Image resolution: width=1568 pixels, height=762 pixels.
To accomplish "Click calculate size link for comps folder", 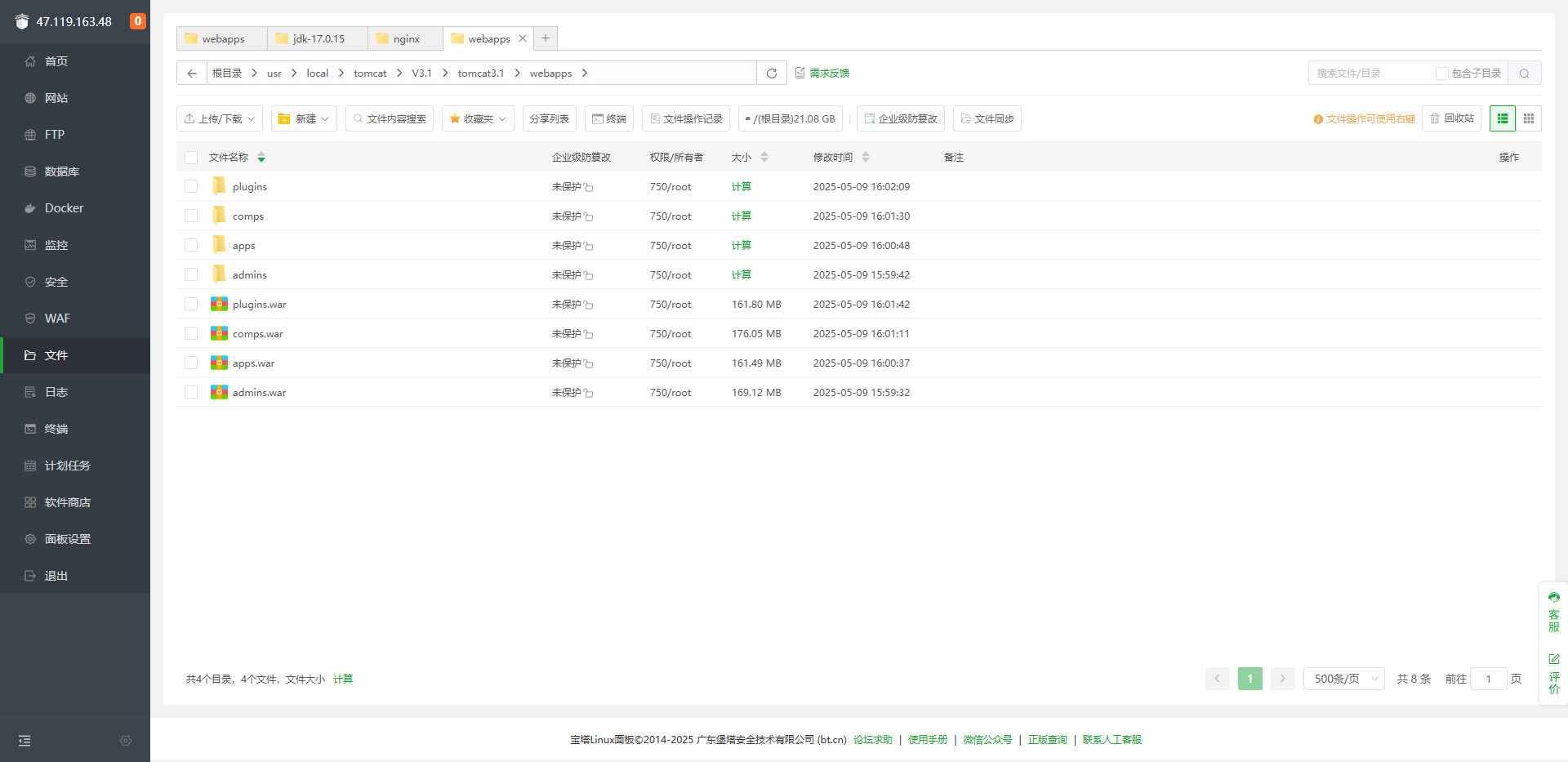I will 741,216.
